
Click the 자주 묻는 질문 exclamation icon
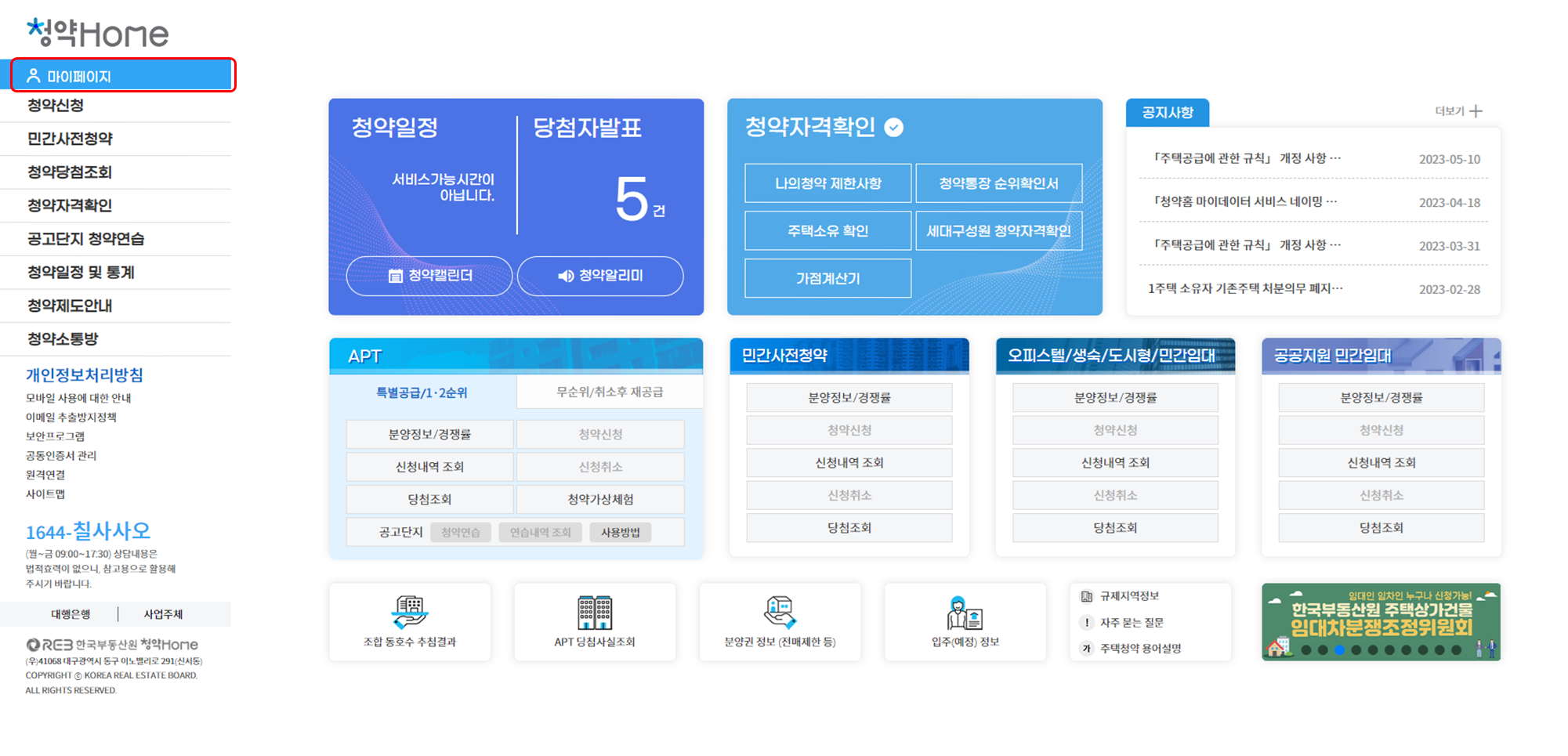(1085, 622)
